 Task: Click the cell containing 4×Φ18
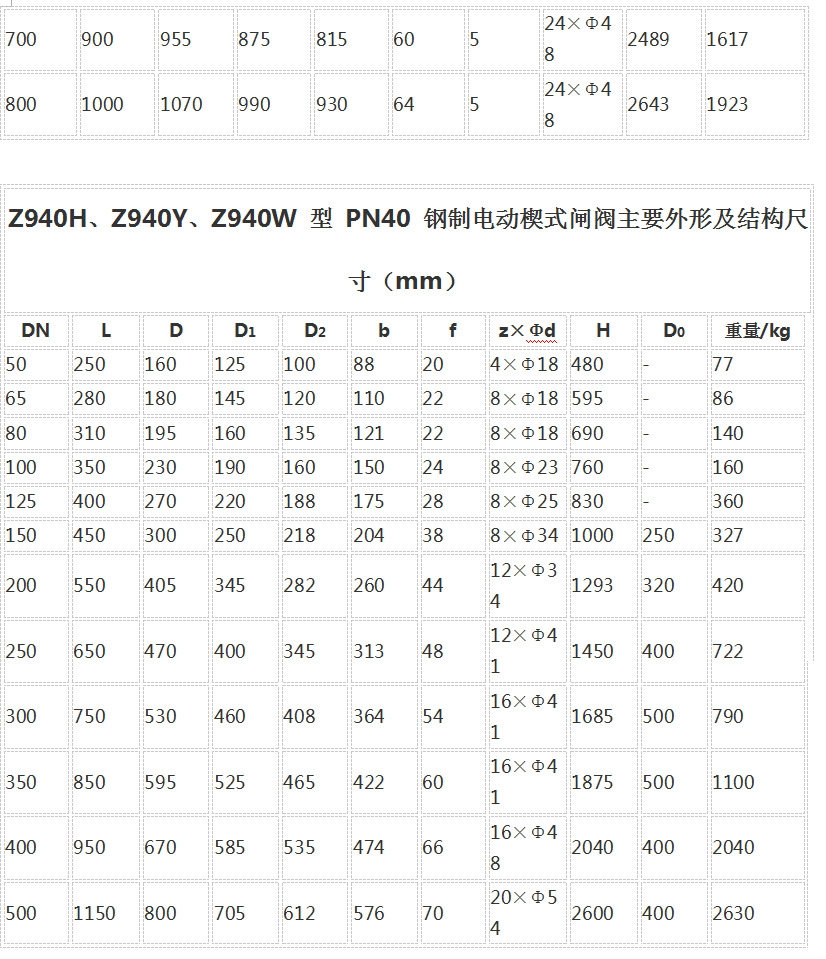pos(525,364)
